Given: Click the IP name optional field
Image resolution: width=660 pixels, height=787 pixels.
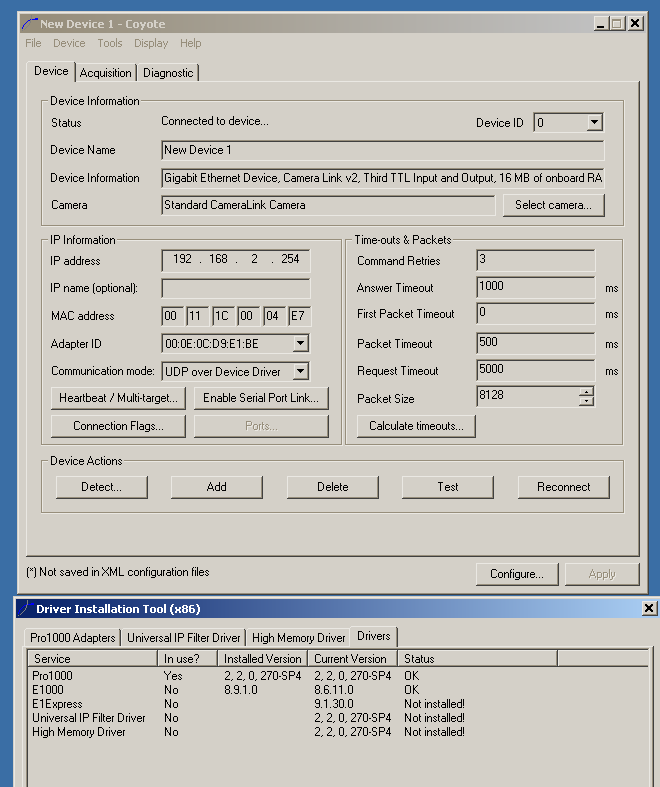Looking at the screenshot, I should point(236,288).
